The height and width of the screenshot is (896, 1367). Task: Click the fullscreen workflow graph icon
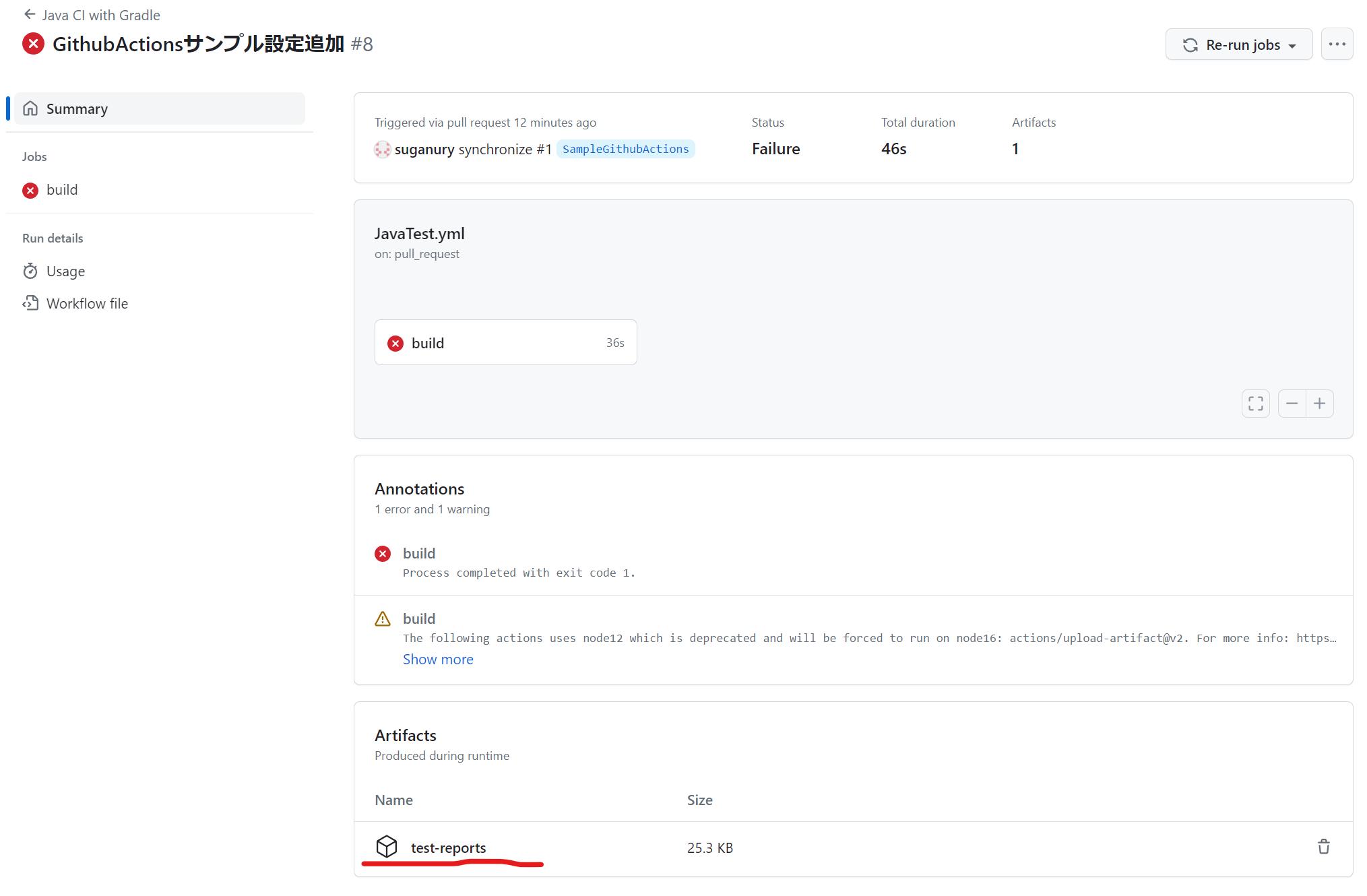(x=1255, y=404)
